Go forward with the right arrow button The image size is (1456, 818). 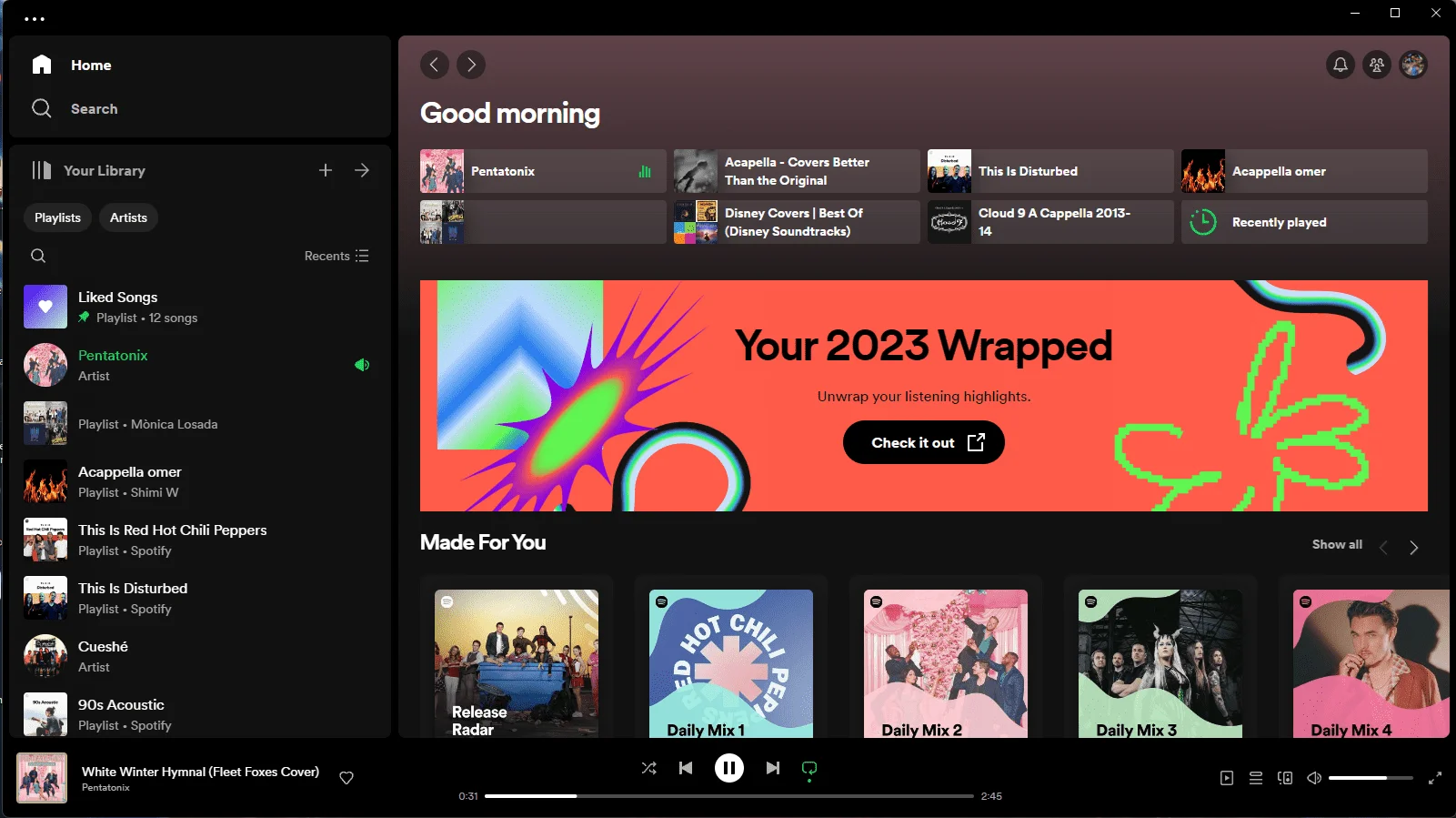tap(471, 65)
